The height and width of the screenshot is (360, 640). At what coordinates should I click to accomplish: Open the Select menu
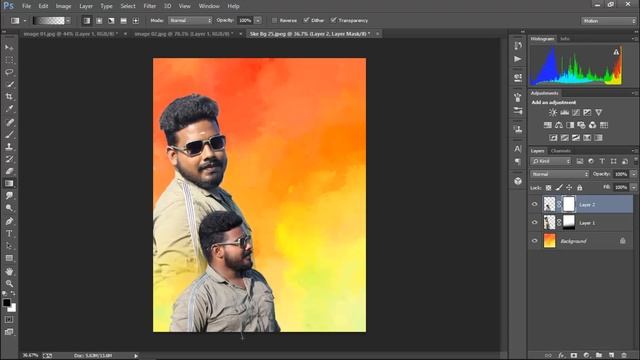pyautogui.click(x=128, y=6)
